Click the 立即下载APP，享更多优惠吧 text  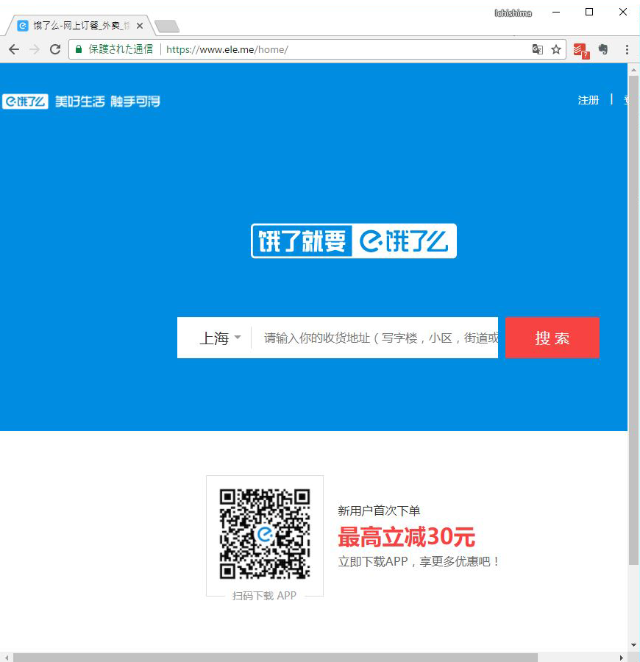click(419, 562)
